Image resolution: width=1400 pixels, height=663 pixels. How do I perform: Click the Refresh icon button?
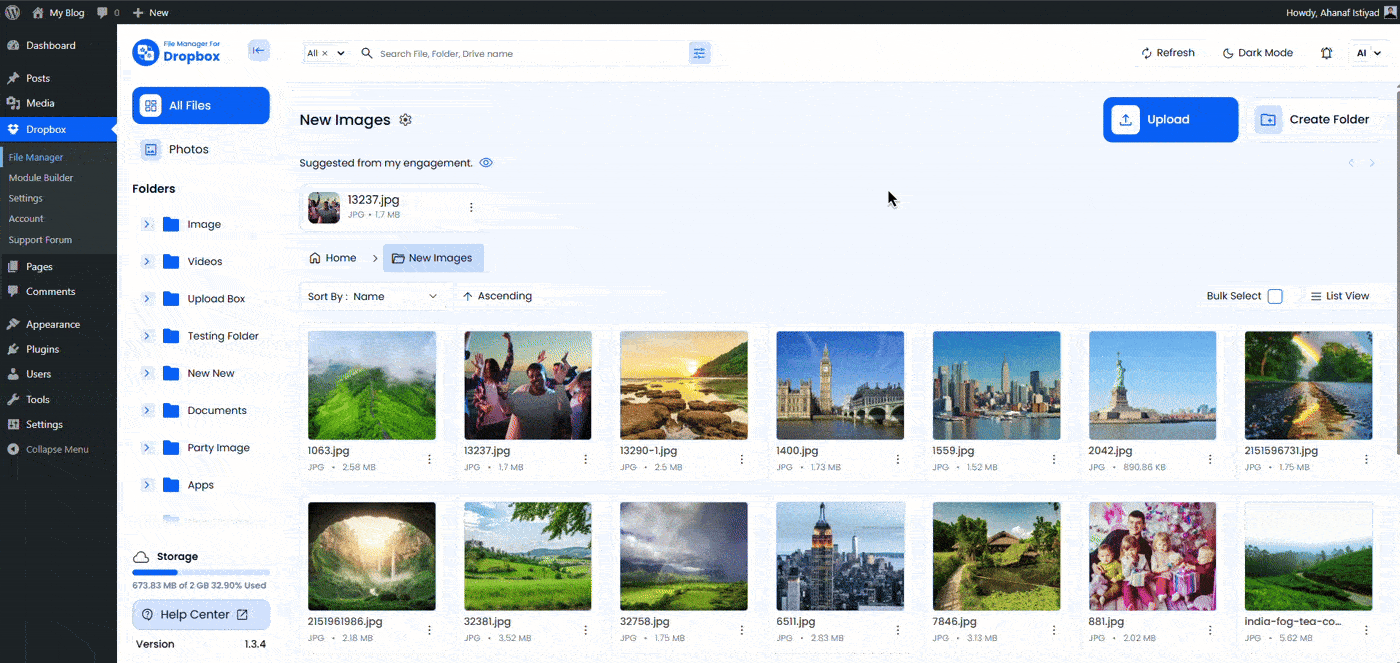[x=1168, y=53]
